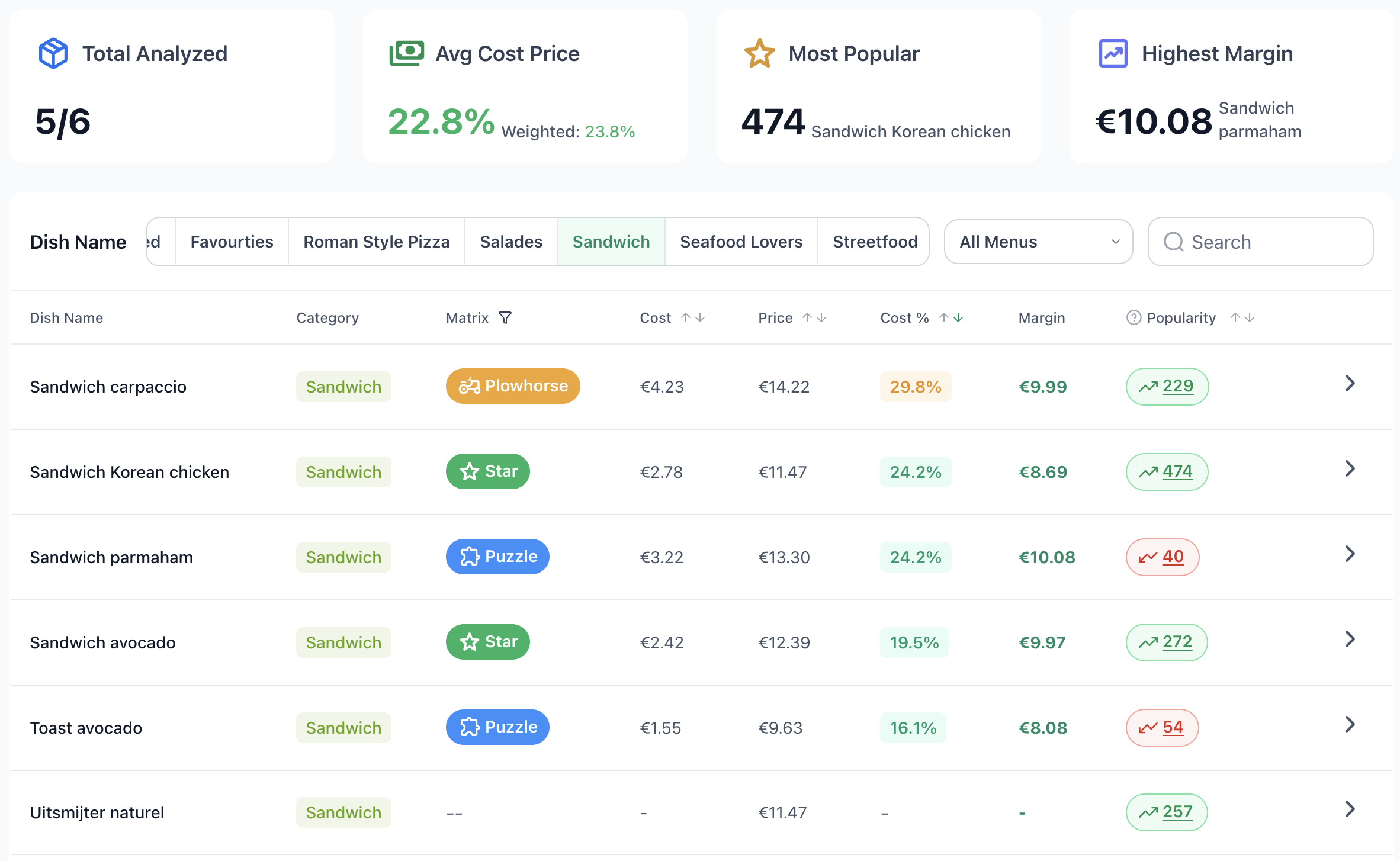Viewport: 1400px width, 861px height.
Task: Sort the Cost column
Action: [693, 318]
